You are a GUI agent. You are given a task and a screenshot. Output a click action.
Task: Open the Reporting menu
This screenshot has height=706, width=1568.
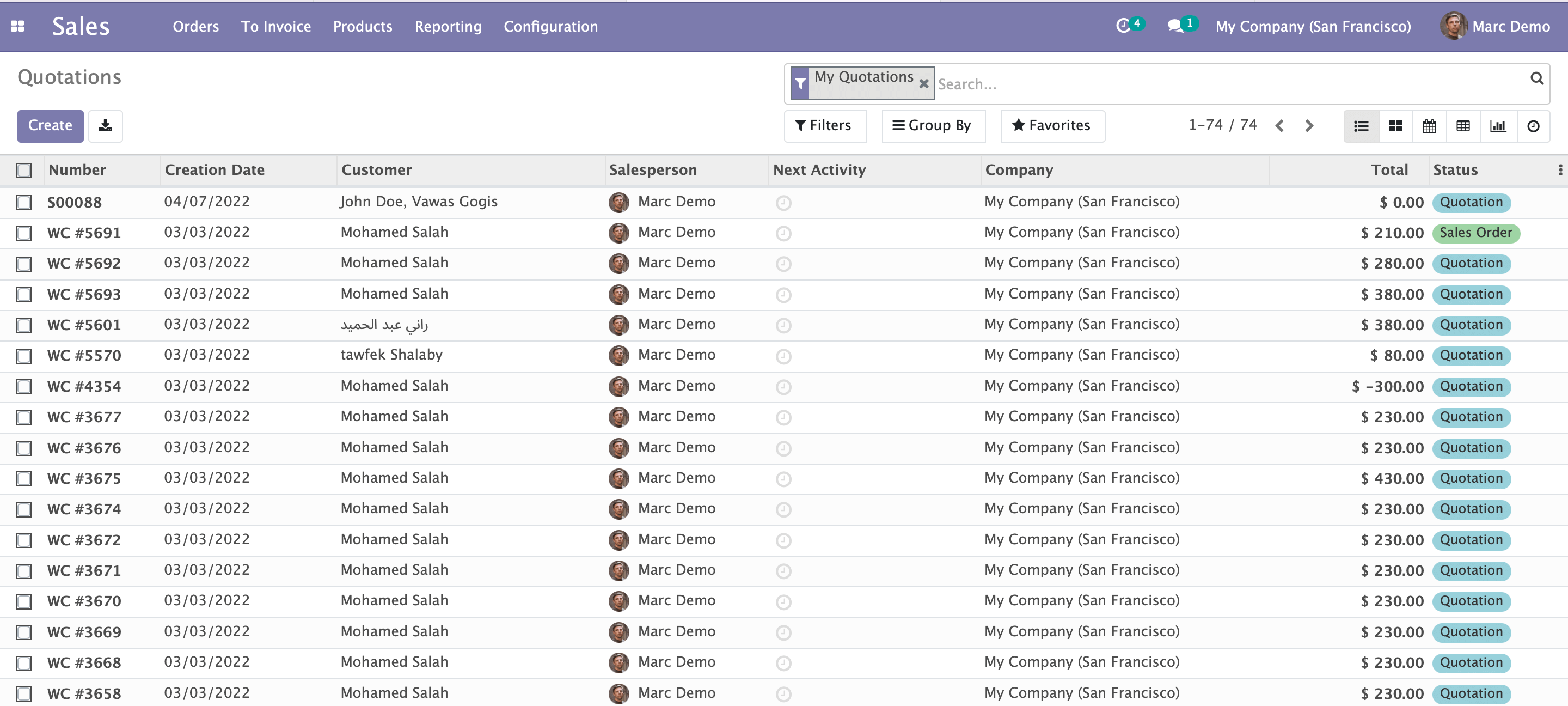pyautogui.click(x=448, y=26)
